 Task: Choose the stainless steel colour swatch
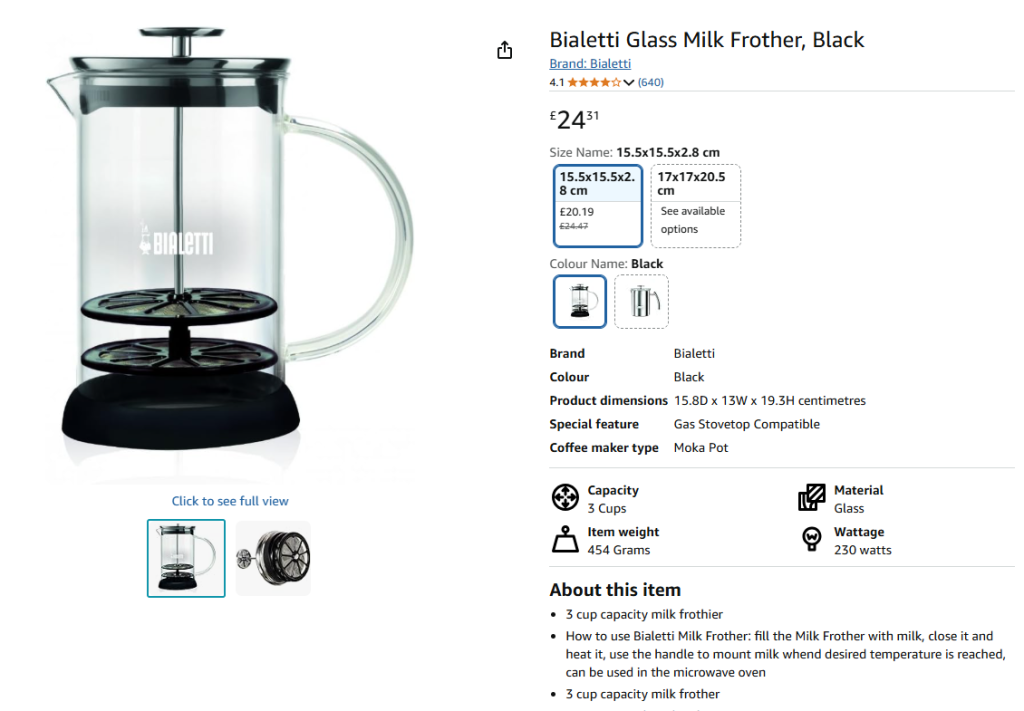641,301
